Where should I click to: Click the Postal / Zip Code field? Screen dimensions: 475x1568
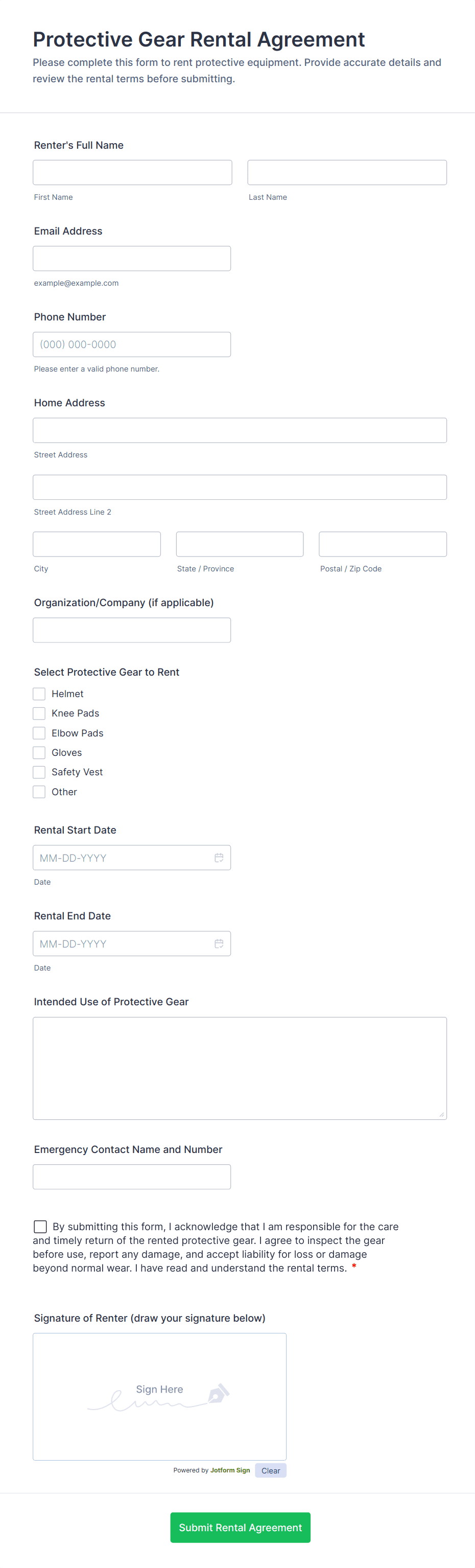pyautogui.click(x=383, y=544)
